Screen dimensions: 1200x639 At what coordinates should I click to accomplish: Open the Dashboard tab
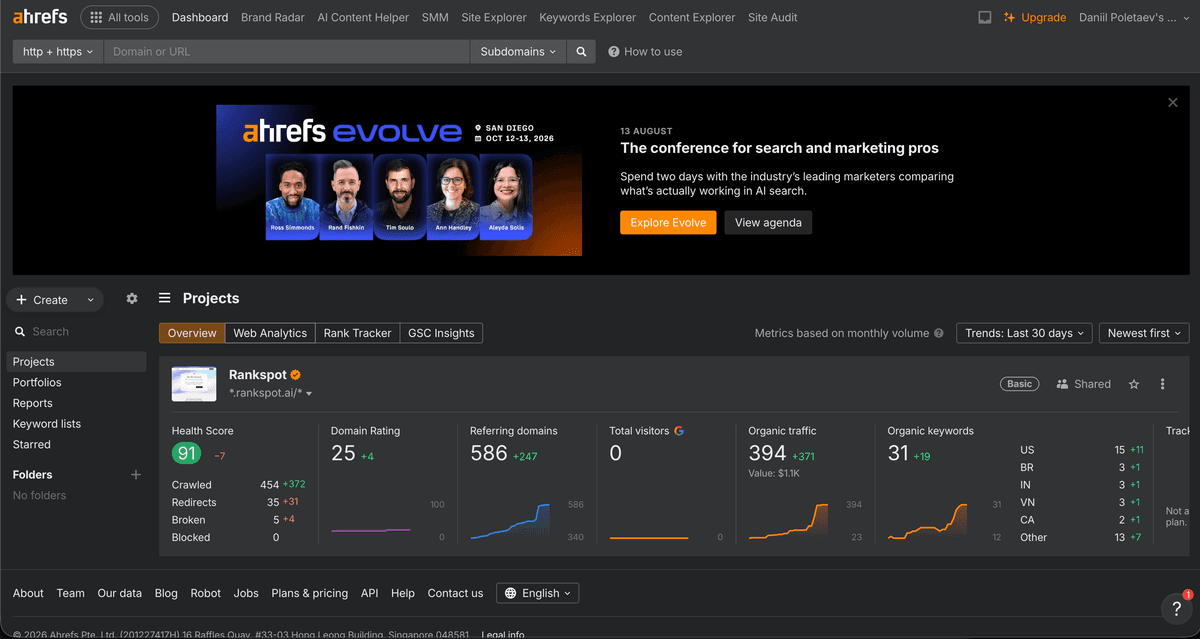(200, 17)
